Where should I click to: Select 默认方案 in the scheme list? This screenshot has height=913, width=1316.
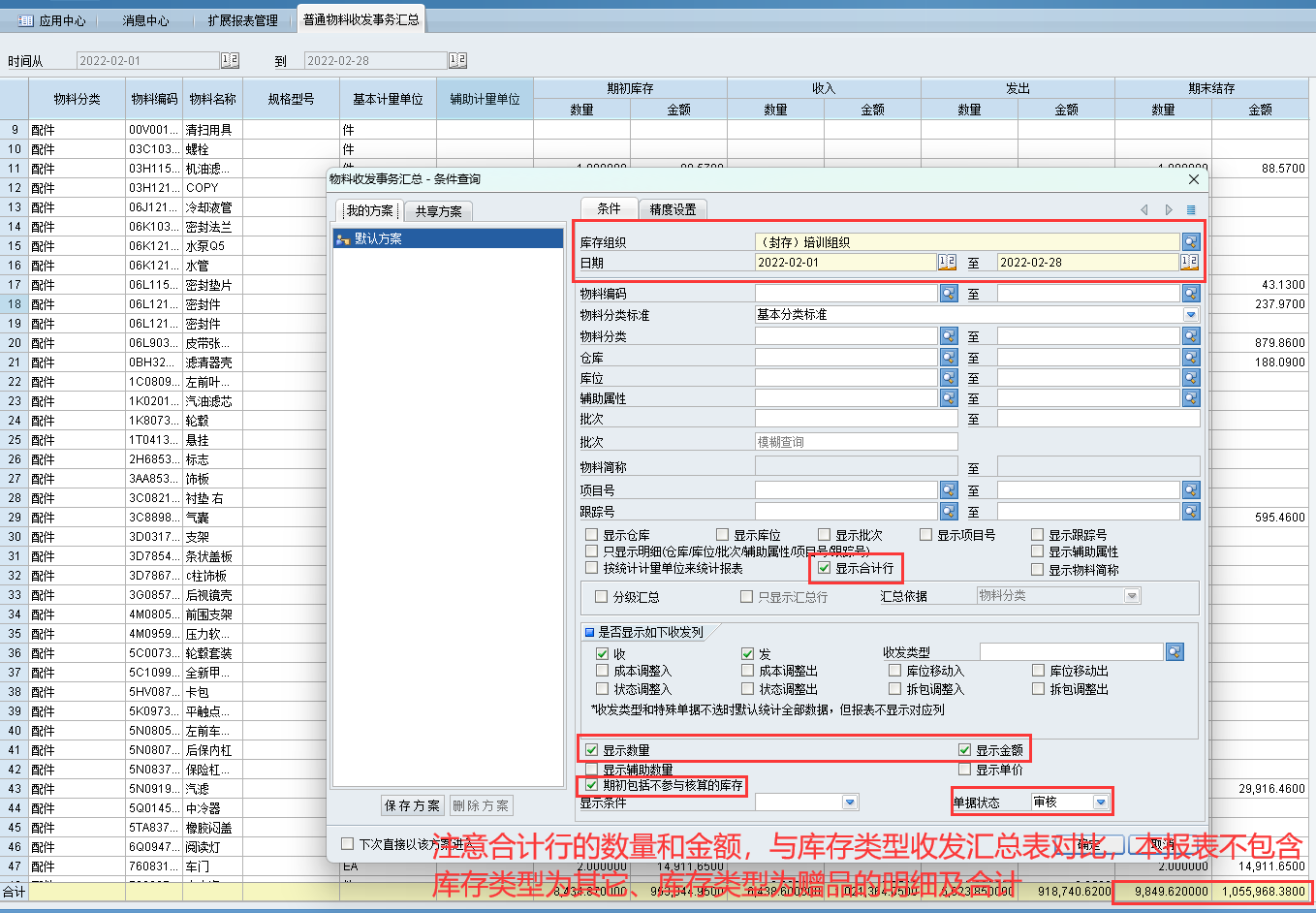pos(378,238)
